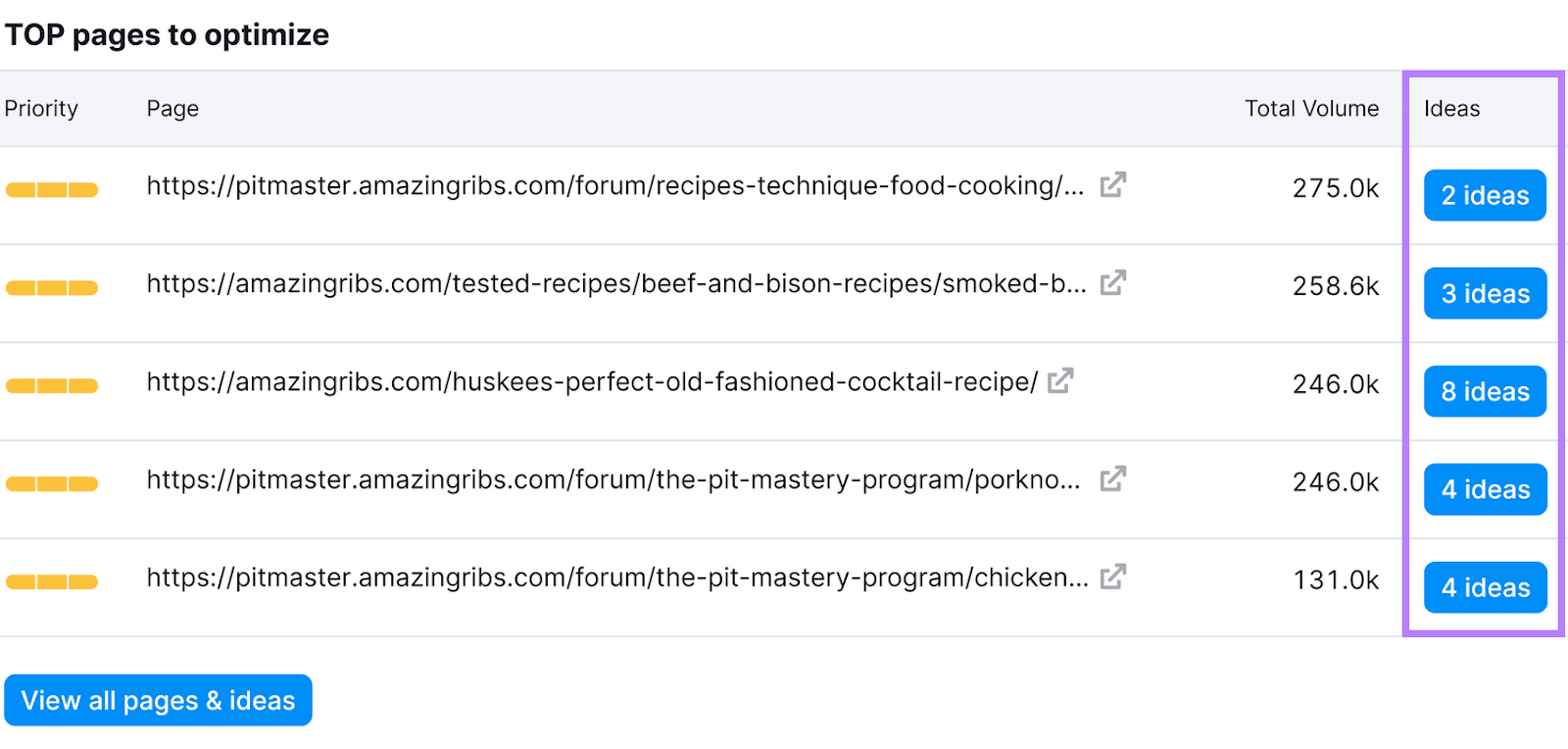View the 3 ideas for the smoked beef page
The image size is (1568, 749).
pyautogui.click(x=1485, y=293)
